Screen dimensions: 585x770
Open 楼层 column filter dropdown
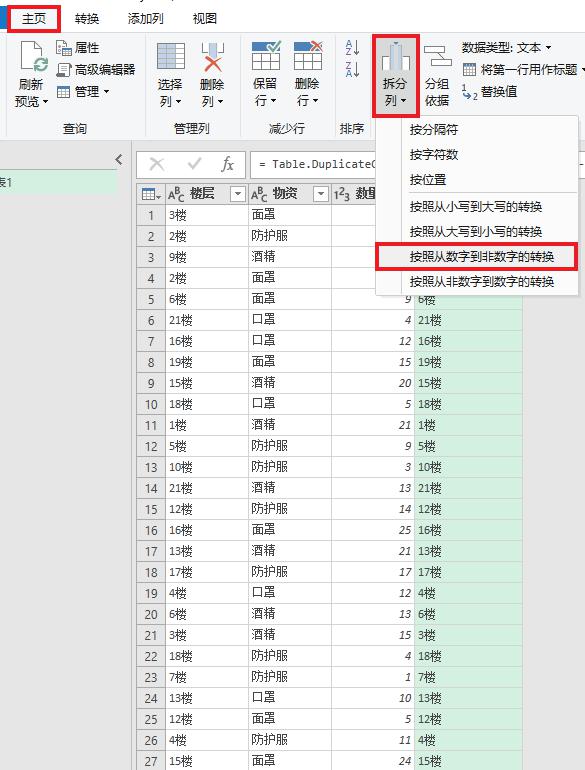click(x=237, y=194)
